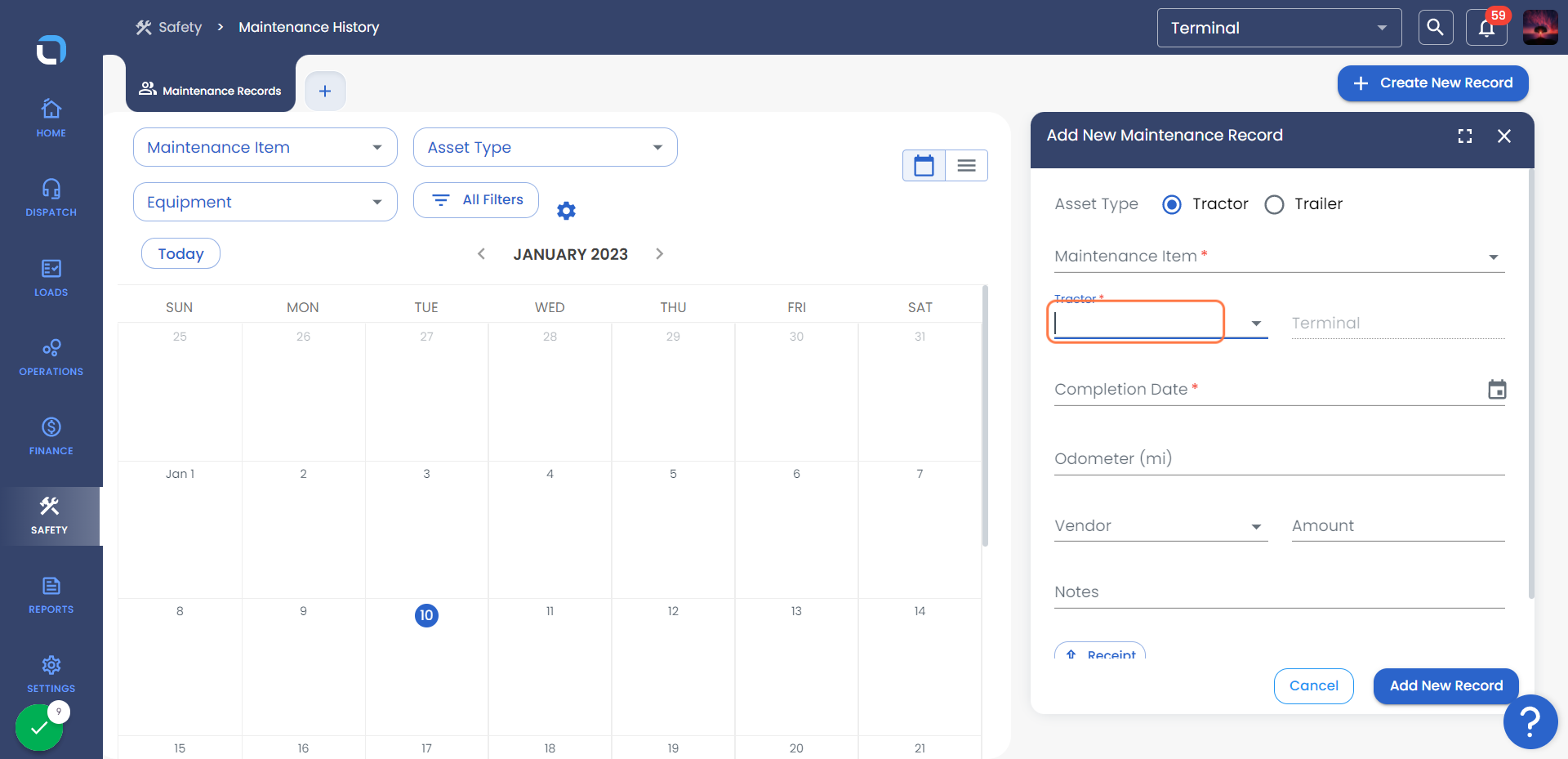Go to previous month

481,254
